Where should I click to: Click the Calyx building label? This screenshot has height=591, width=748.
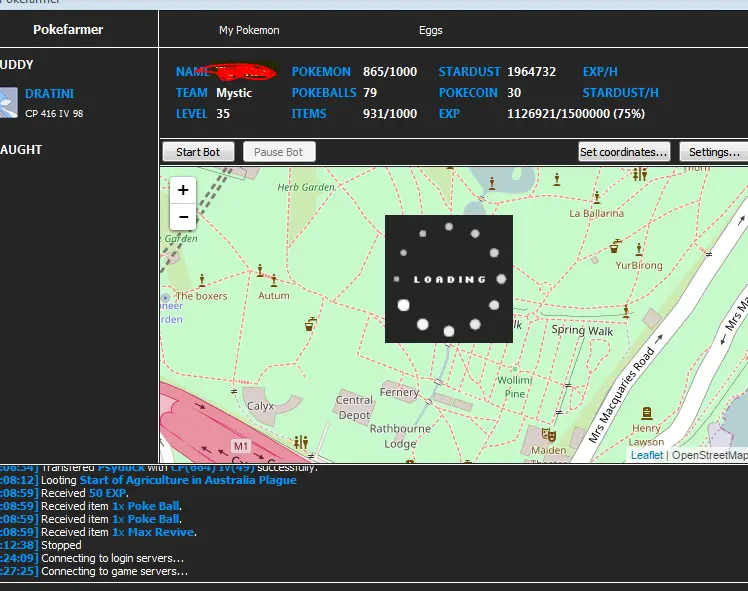(260, 406)
